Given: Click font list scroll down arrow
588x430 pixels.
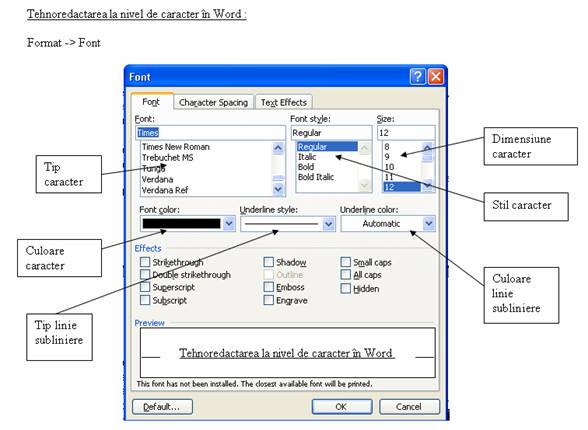Looking at the screenshot, I should [x=278, y=189].
